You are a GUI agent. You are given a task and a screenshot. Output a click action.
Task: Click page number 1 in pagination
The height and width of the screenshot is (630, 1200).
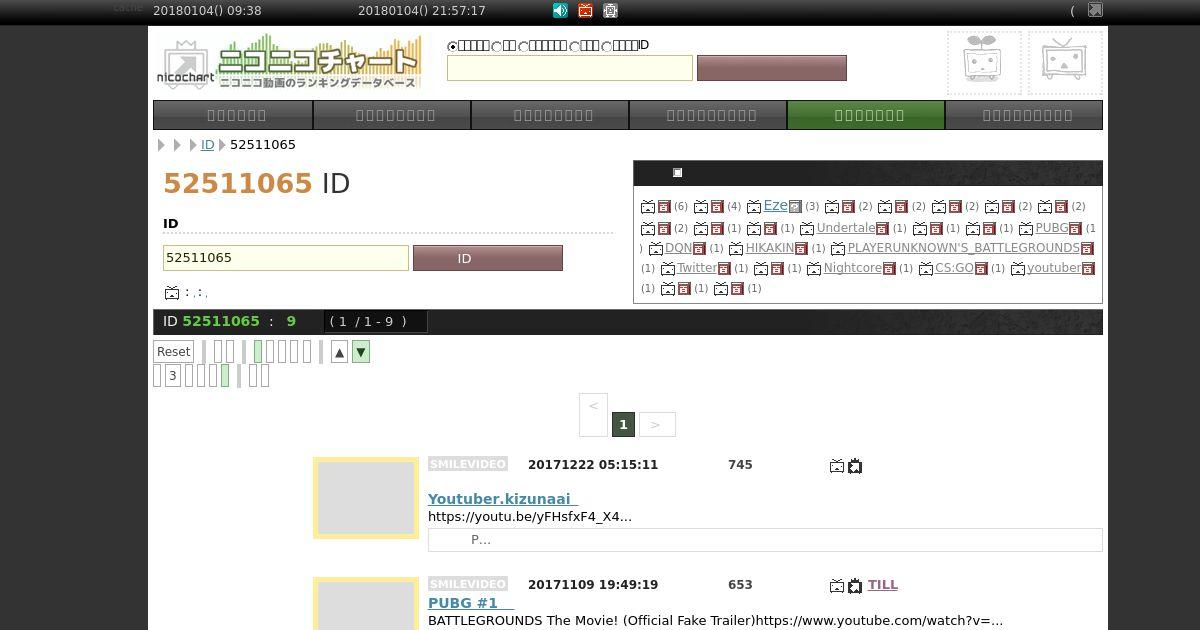coord(623,424)
